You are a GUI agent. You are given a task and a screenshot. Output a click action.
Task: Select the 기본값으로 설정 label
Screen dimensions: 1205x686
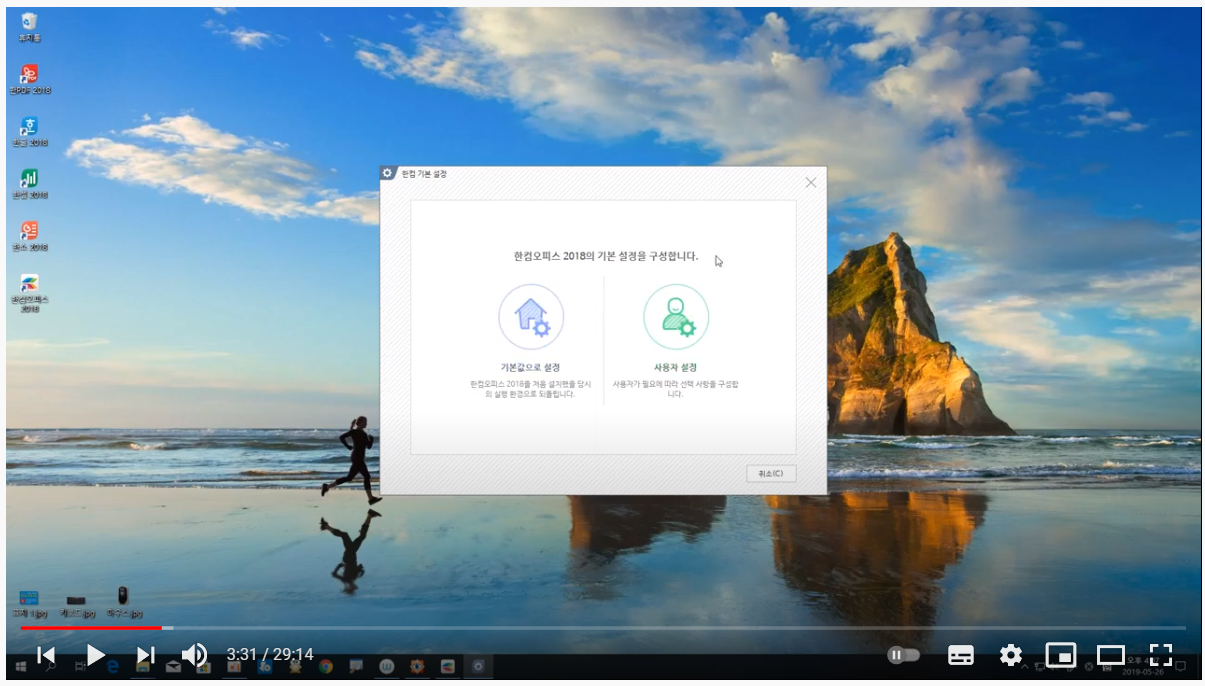[531, 367]
